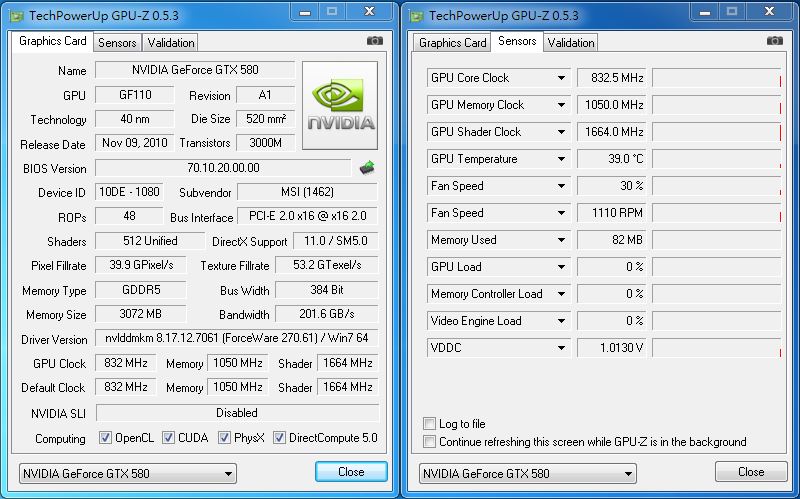Expand the GPU Temperature sensor dropdown
The height and width of the screenshot is (499, 800).
[561, 159]
